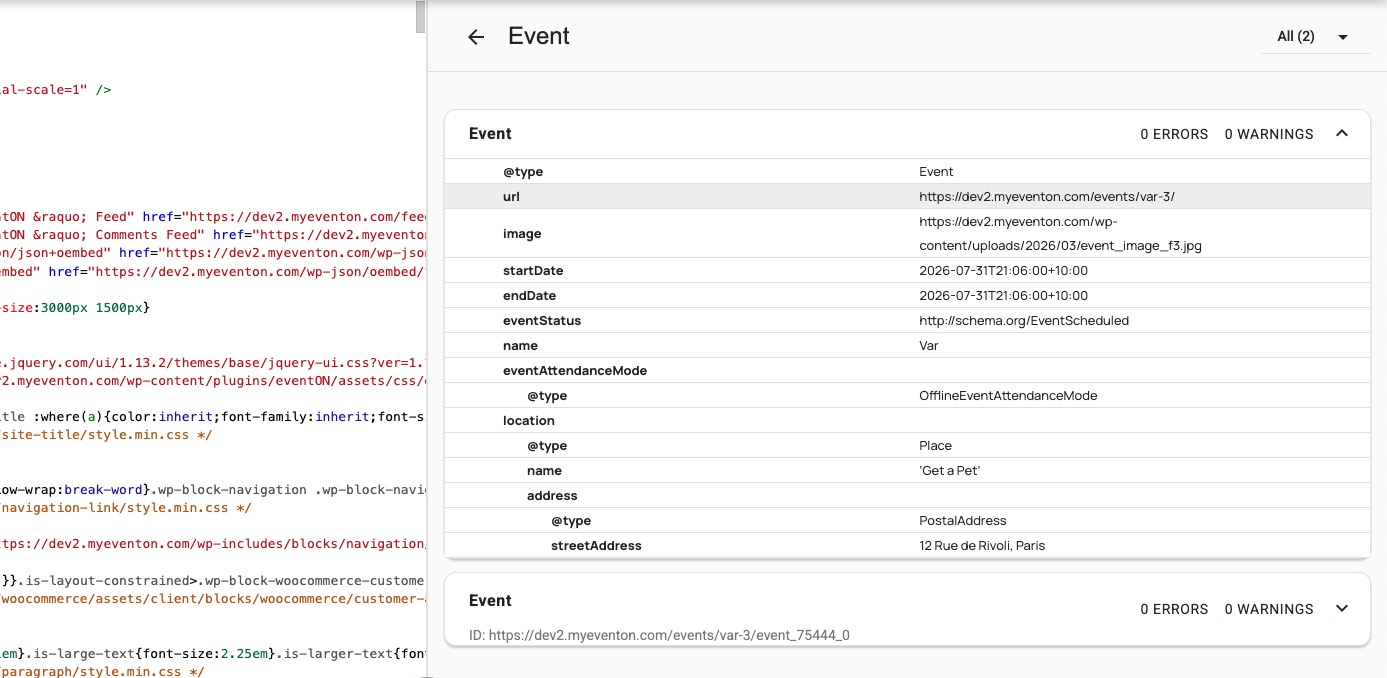
Task: Select the eventAttendanceMode row
Action: [907, 371]
